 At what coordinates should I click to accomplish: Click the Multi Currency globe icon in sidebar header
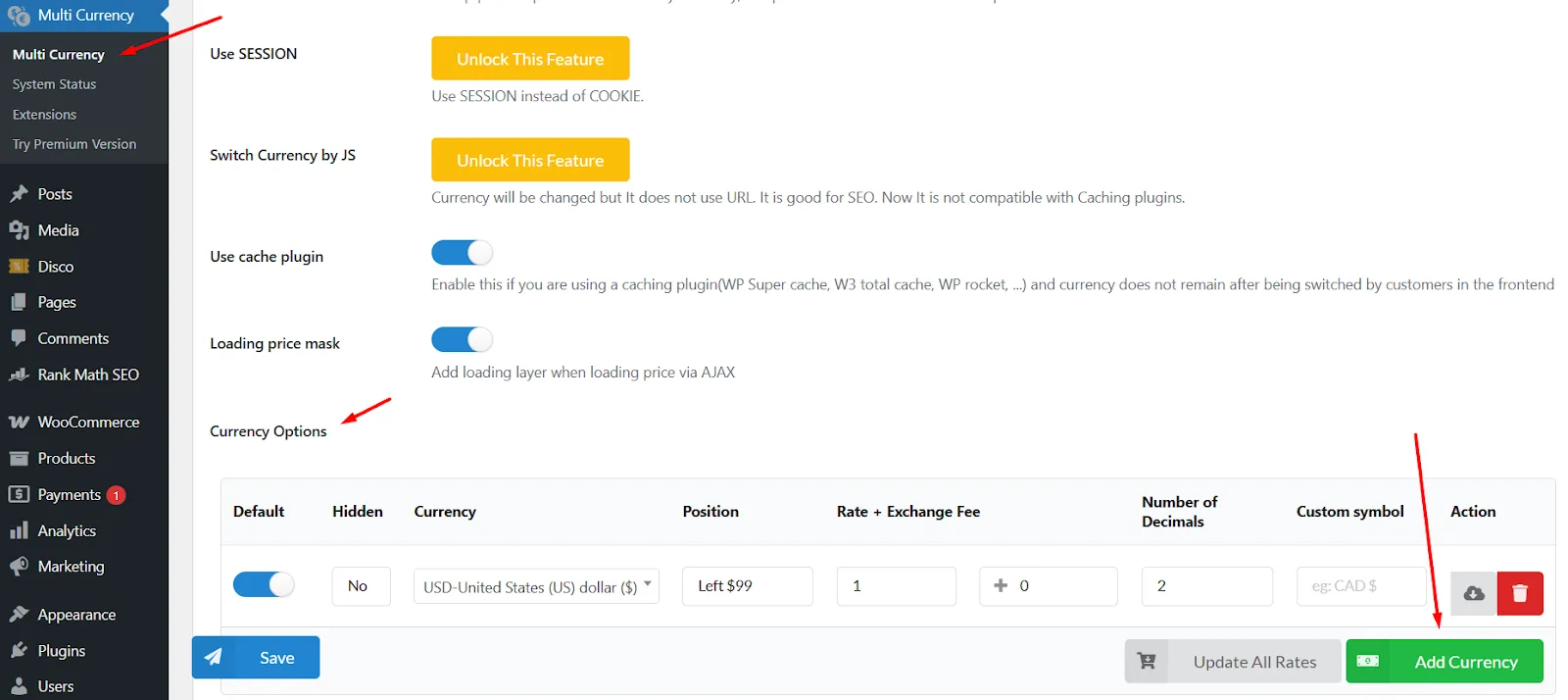pos(18,16)
